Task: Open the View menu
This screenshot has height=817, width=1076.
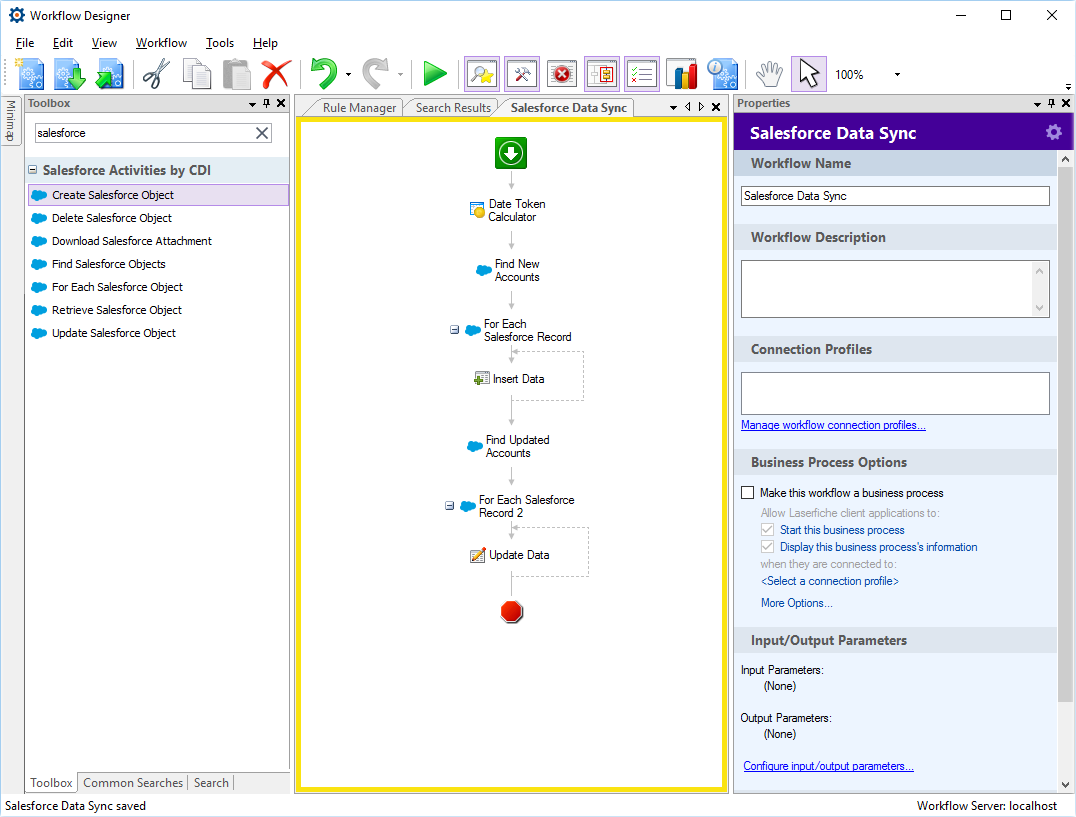Action: (104, 43)
